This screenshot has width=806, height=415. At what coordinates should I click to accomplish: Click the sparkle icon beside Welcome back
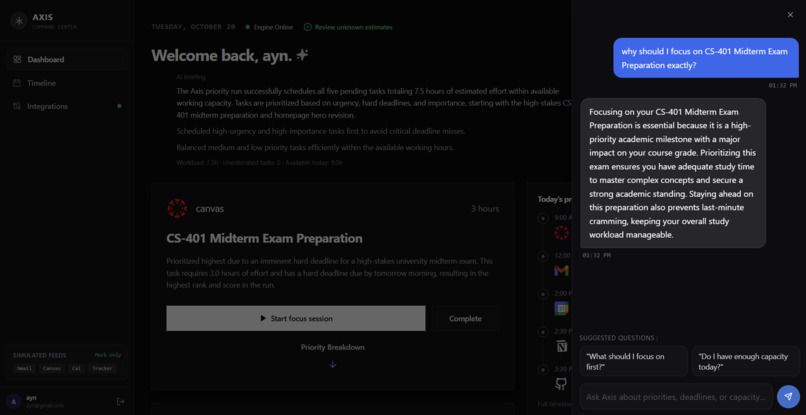(x=303, y=55)
